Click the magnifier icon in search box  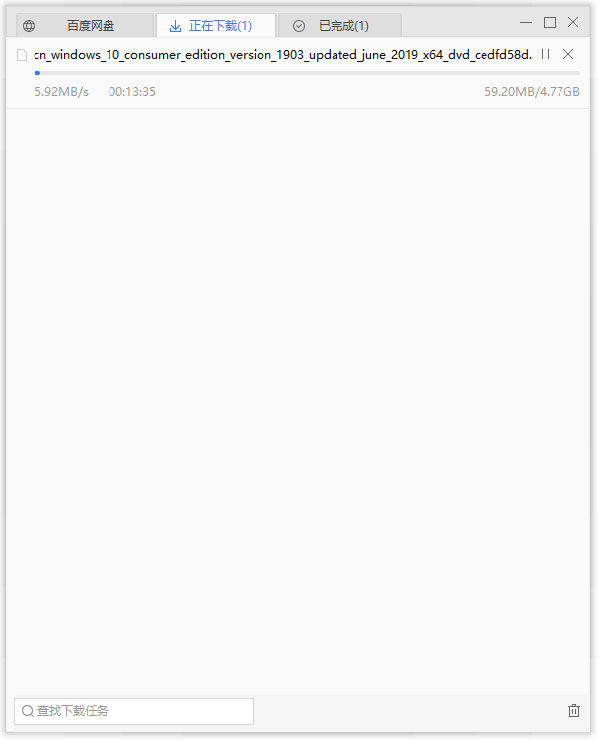[x=28, y=711]
